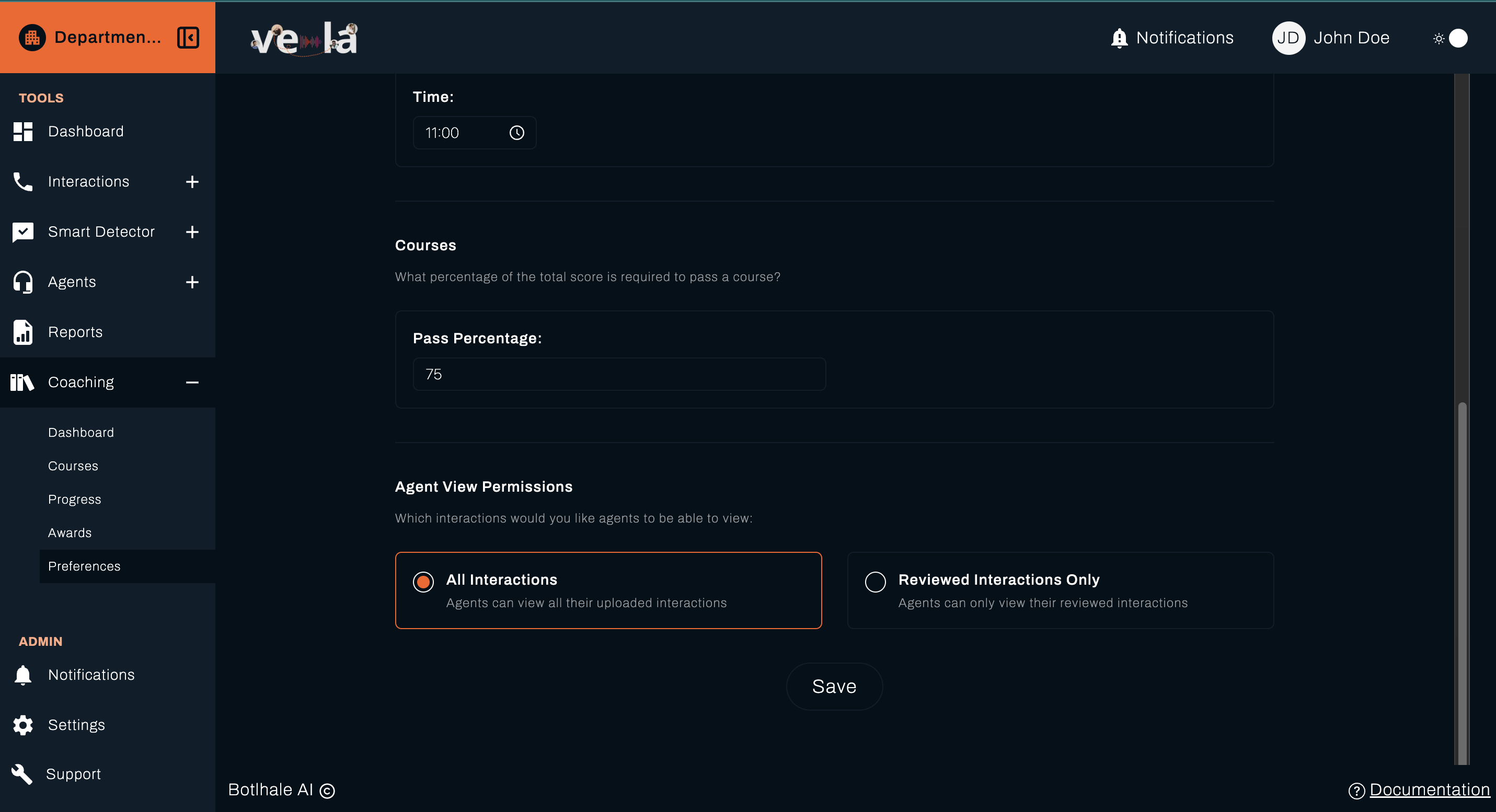Select the All Interactions radio option

(423, 582)
